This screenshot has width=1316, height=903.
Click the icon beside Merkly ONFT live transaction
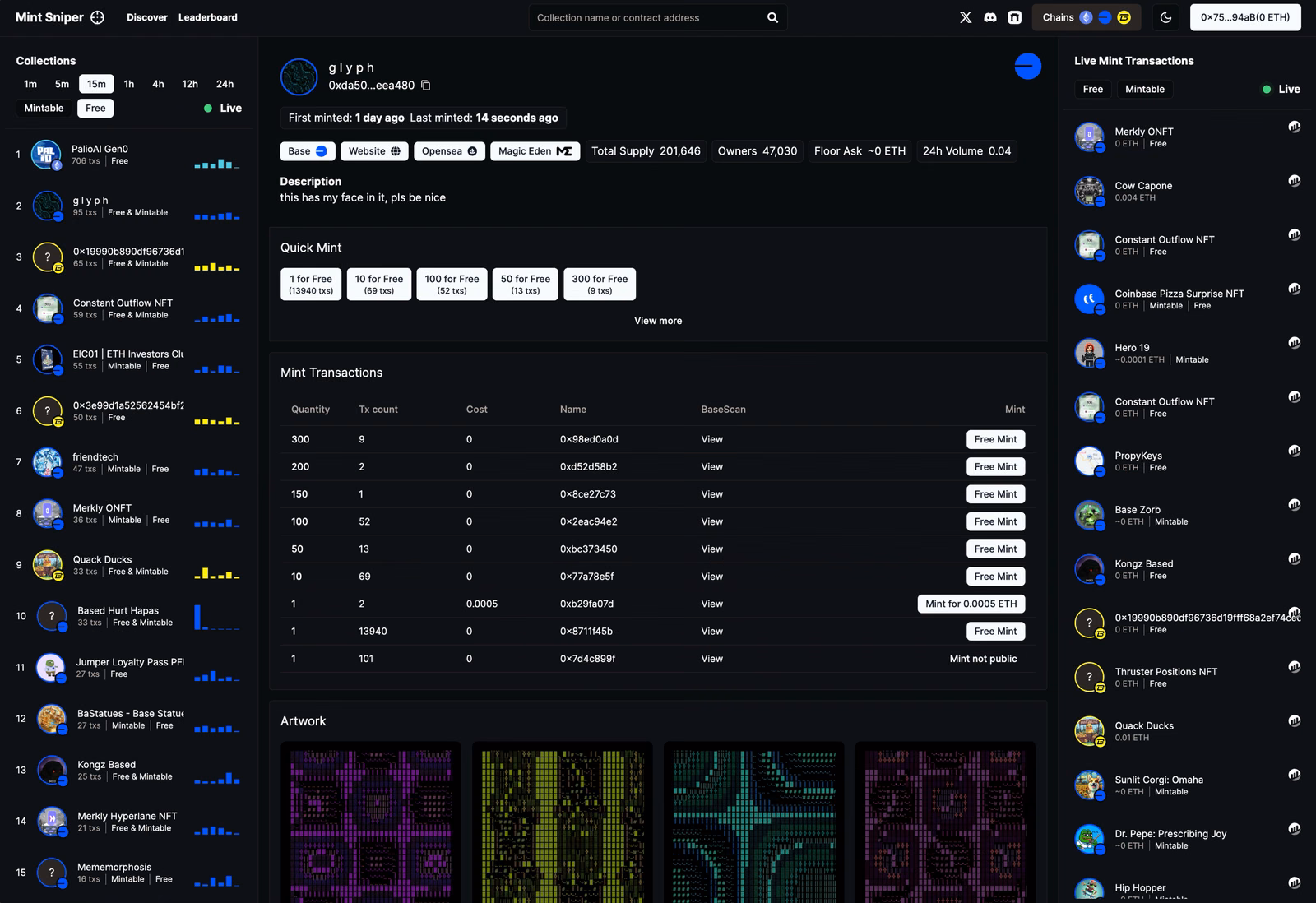[1294, 127]
